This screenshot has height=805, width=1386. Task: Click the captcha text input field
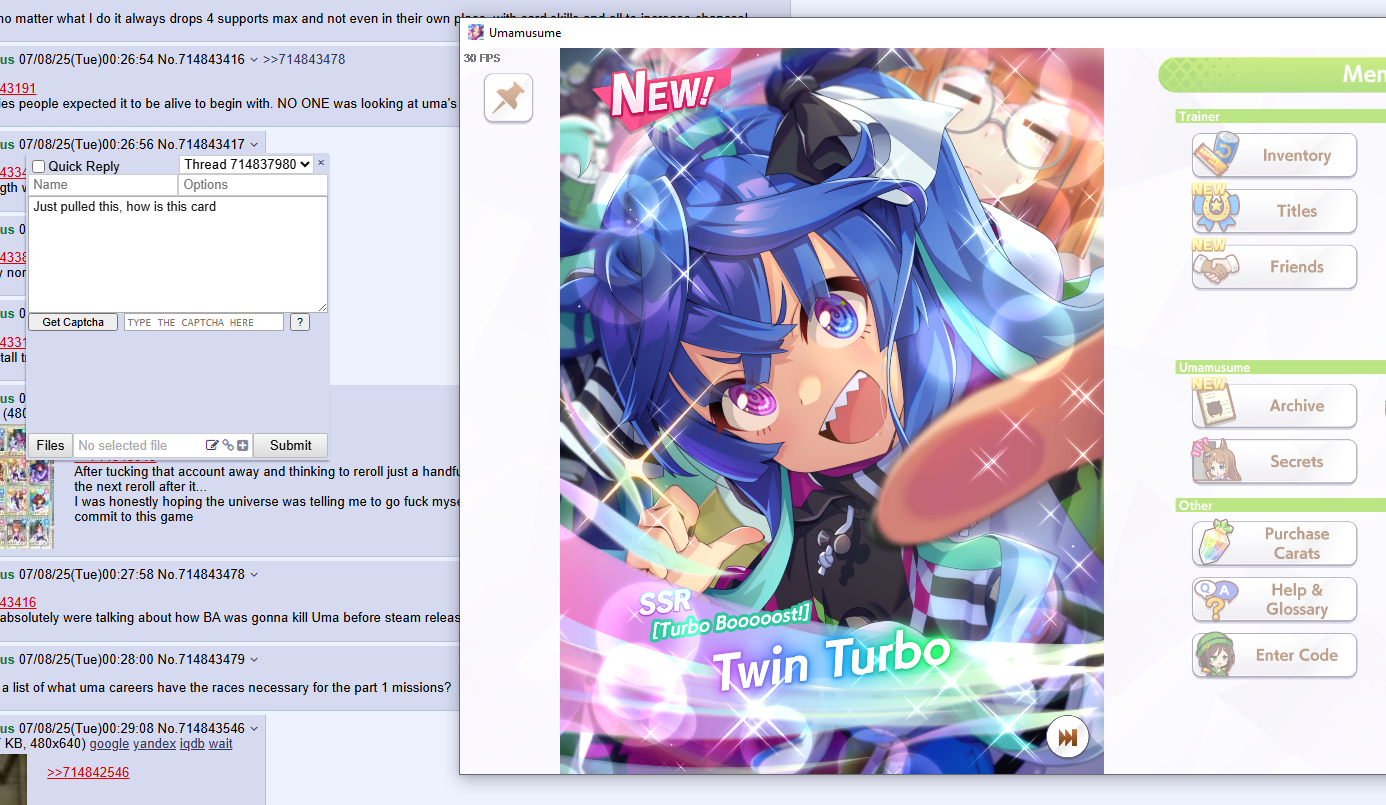[x=204, y=322]
